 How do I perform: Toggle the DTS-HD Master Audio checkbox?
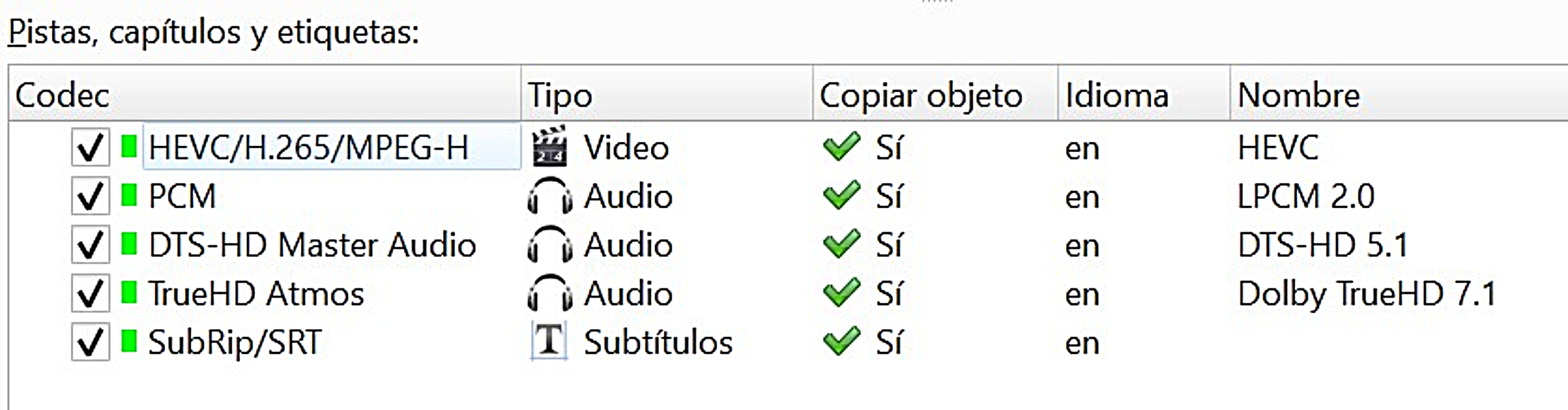point(90,244)
